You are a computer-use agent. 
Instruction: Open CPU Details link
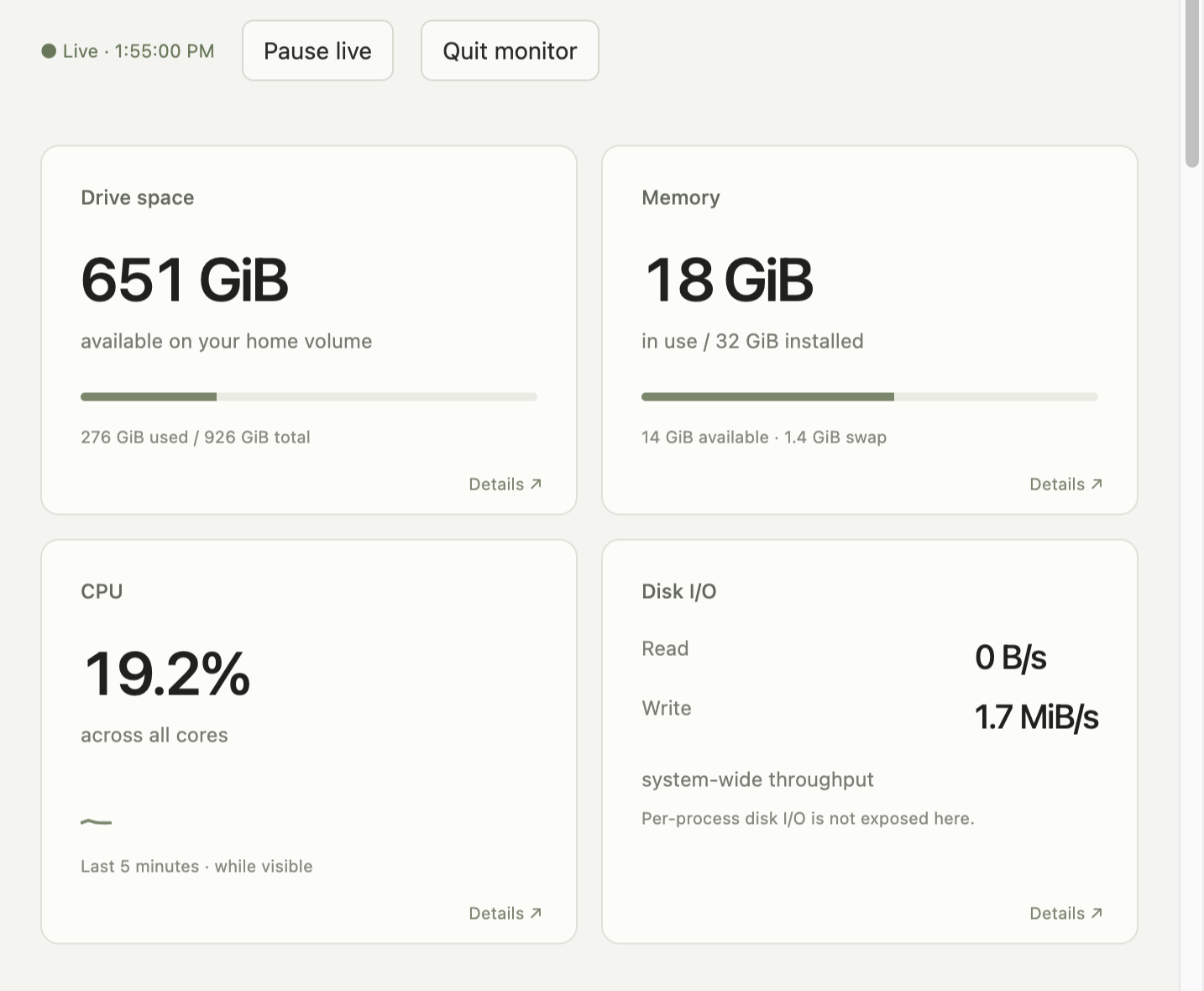(x=505, y=913)
